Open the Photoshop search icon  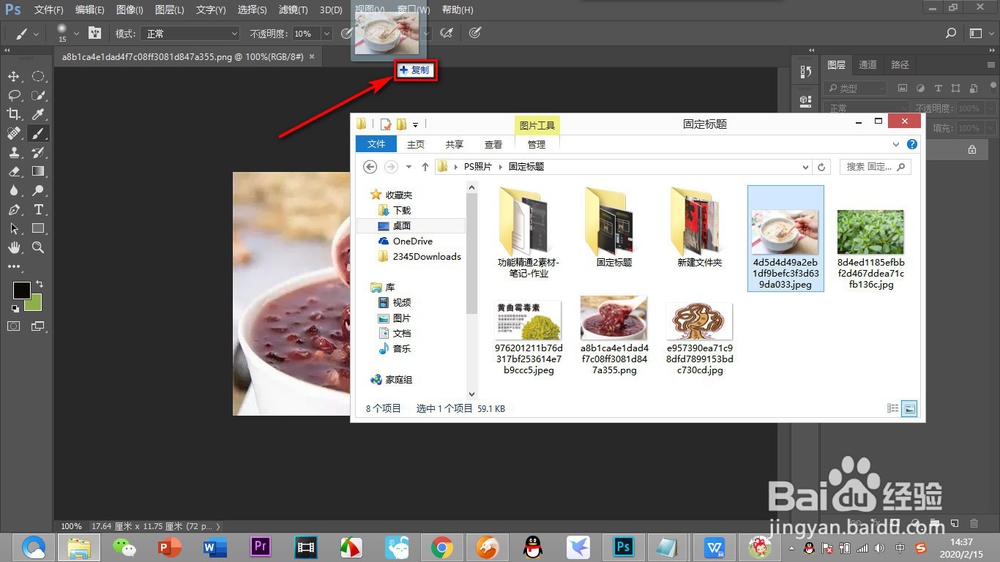click(951, 33)
